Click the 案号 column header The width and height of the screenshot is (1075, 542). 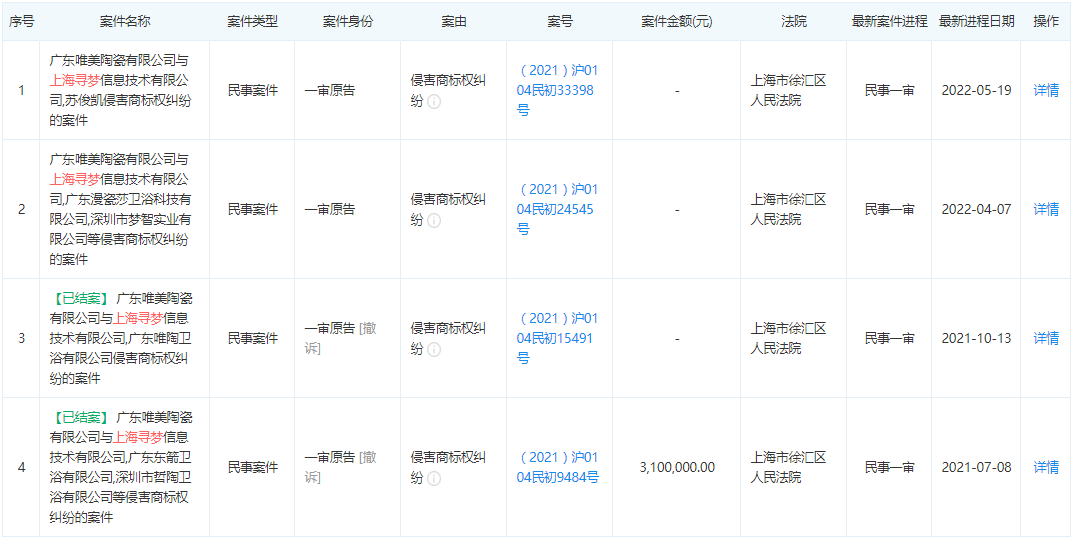[x=560, y=21]
